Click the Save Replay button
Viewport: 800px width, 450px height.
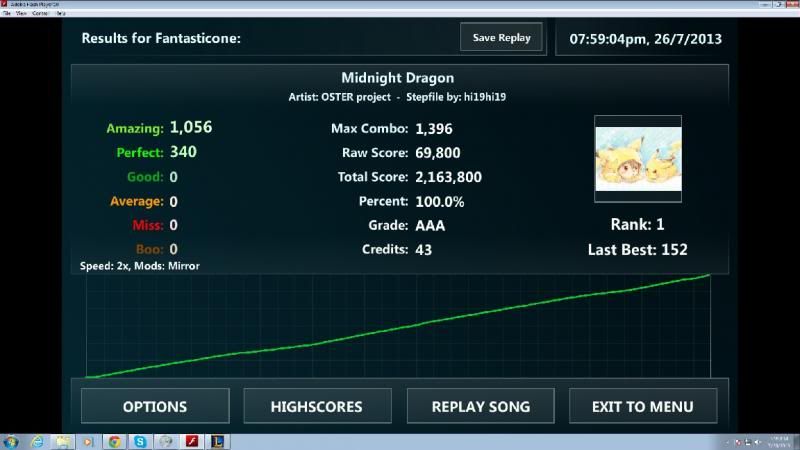pyautogui.click(x=501, y=38)
